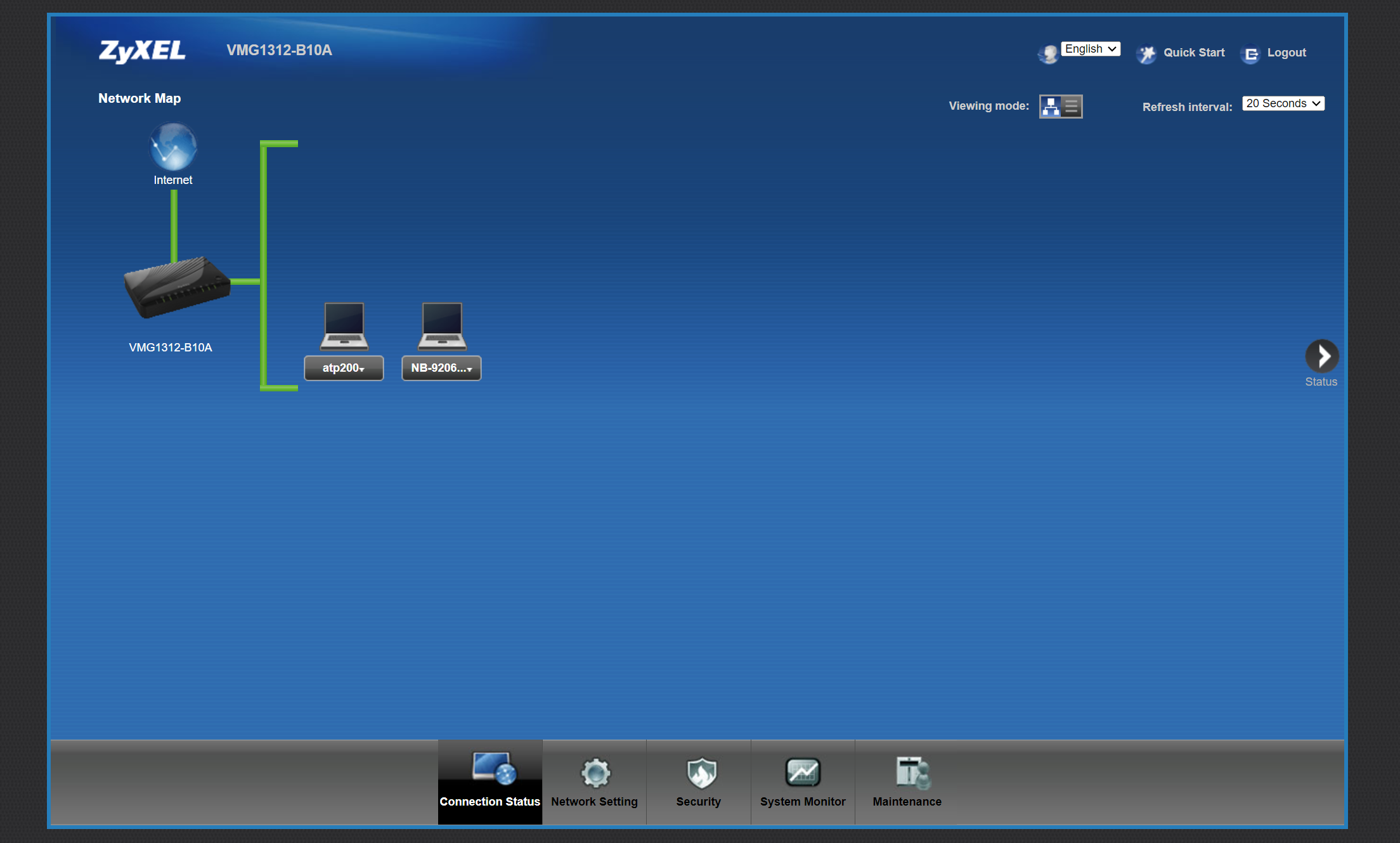Click the VMG1312-B10A router image
Image resolution: width=1400 pixels, height=843 pixels.
point(177,287)
